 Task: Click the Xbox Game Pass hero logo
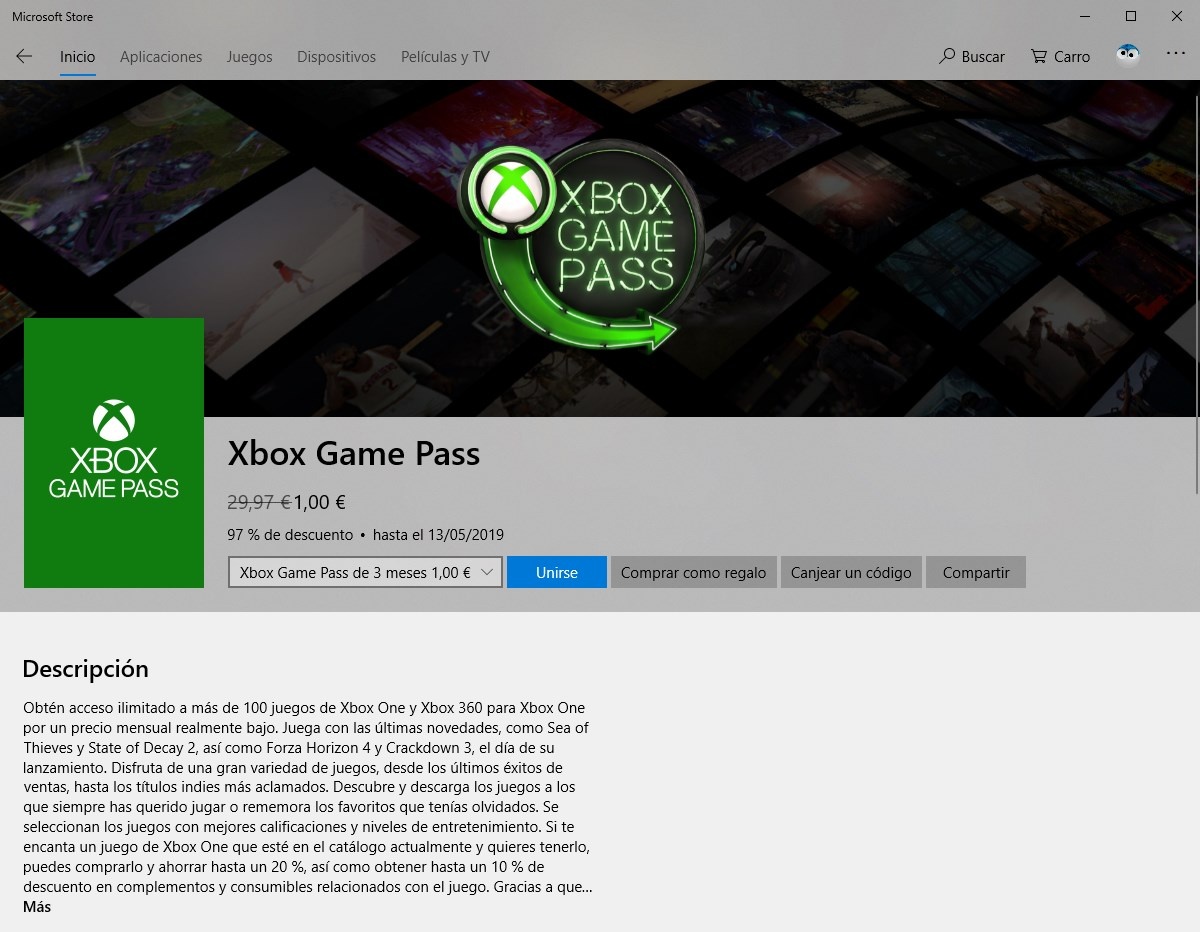pyautogui.click(x=580, y=245)
